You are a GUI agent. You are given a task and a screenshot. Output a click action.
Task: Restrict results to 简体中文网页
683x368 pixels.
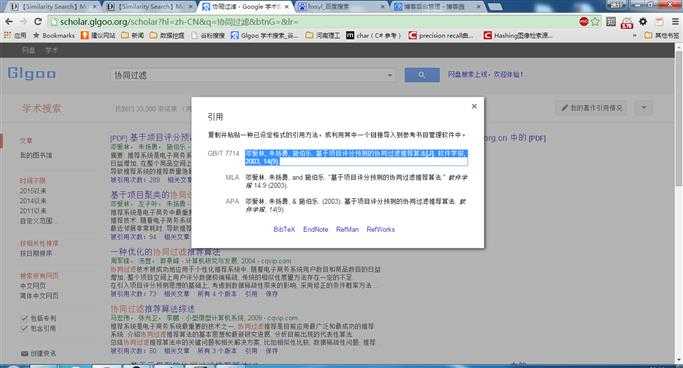[39, 296]
